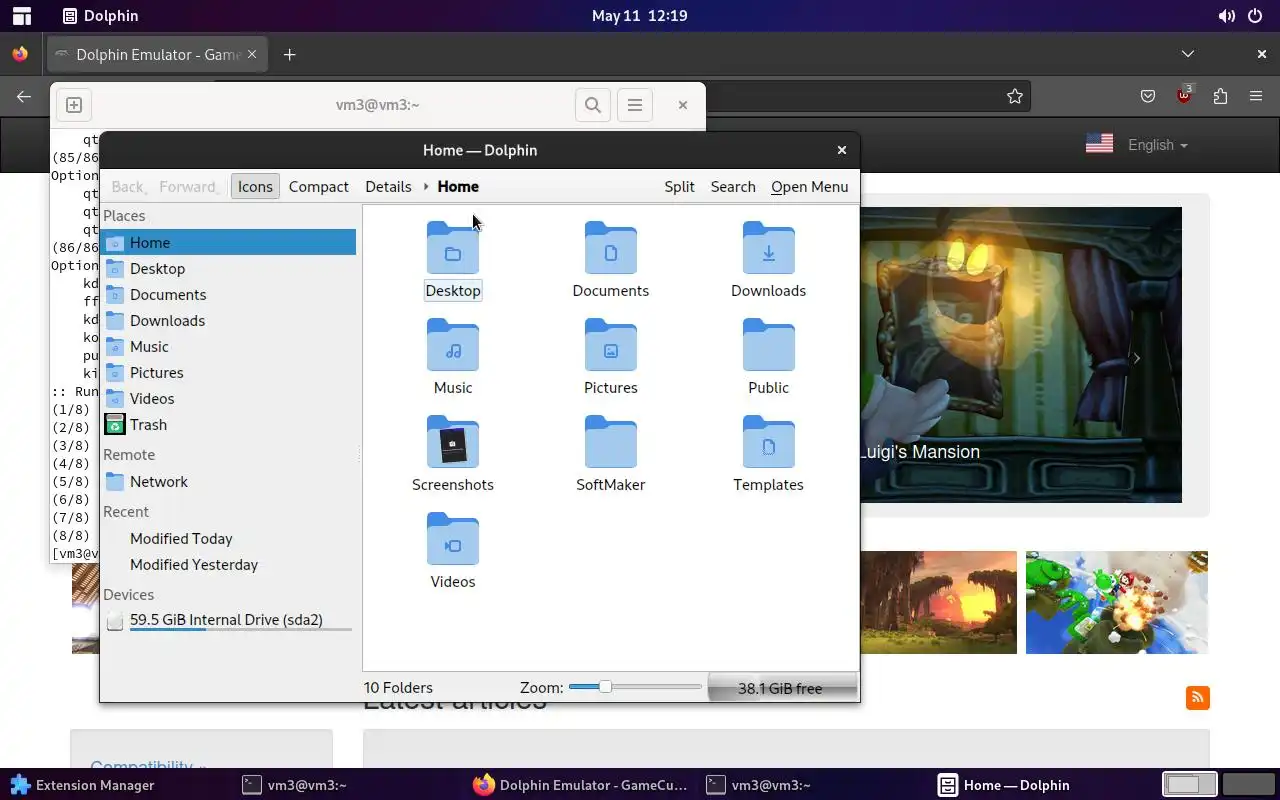1280x800 pixels.
Task: Open the Activities overview icon in top bar
Action: (x=21, y=16)
